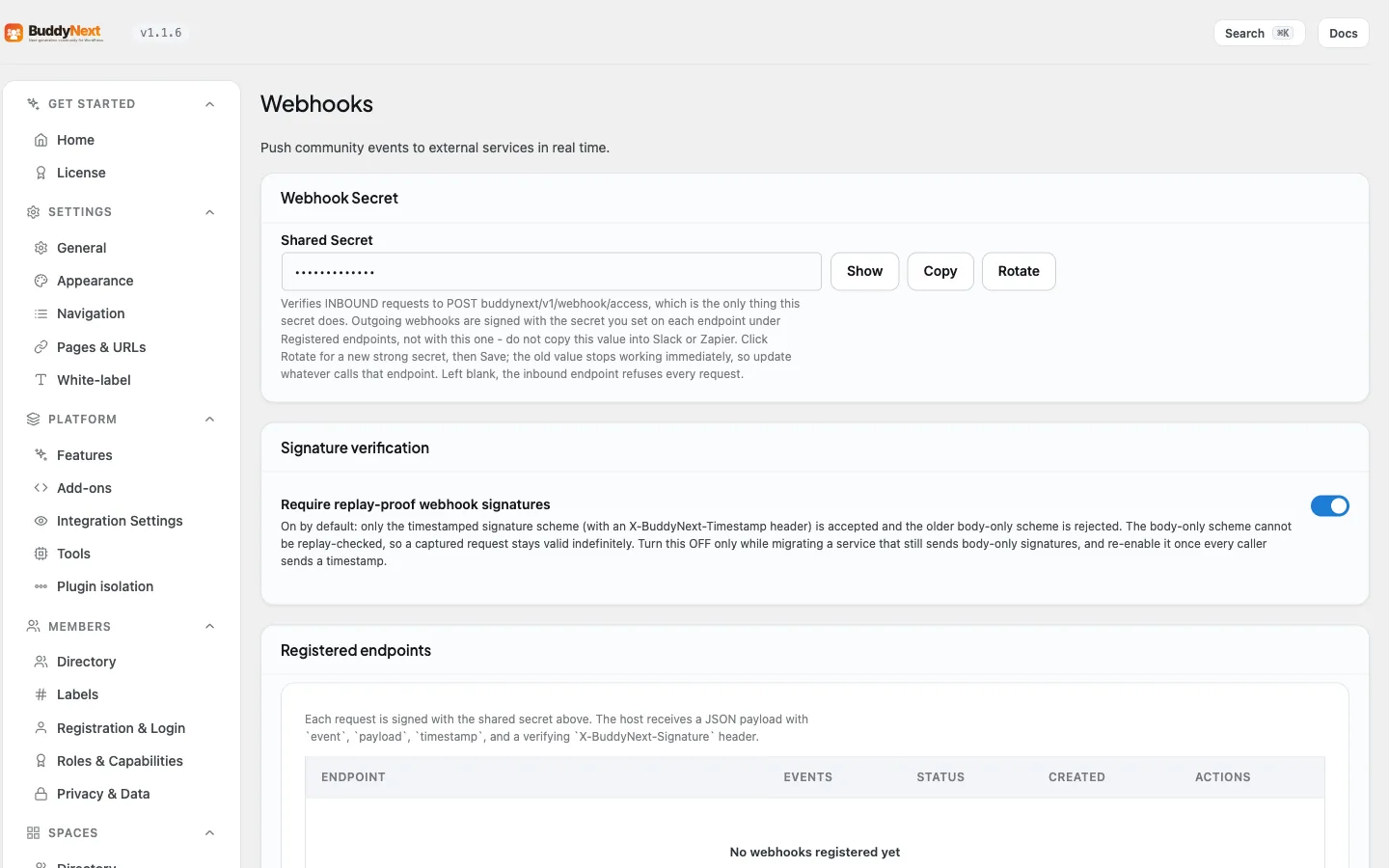1389x868 pixels.
Task: Copy the shared secret
Action: coord(940,271)
